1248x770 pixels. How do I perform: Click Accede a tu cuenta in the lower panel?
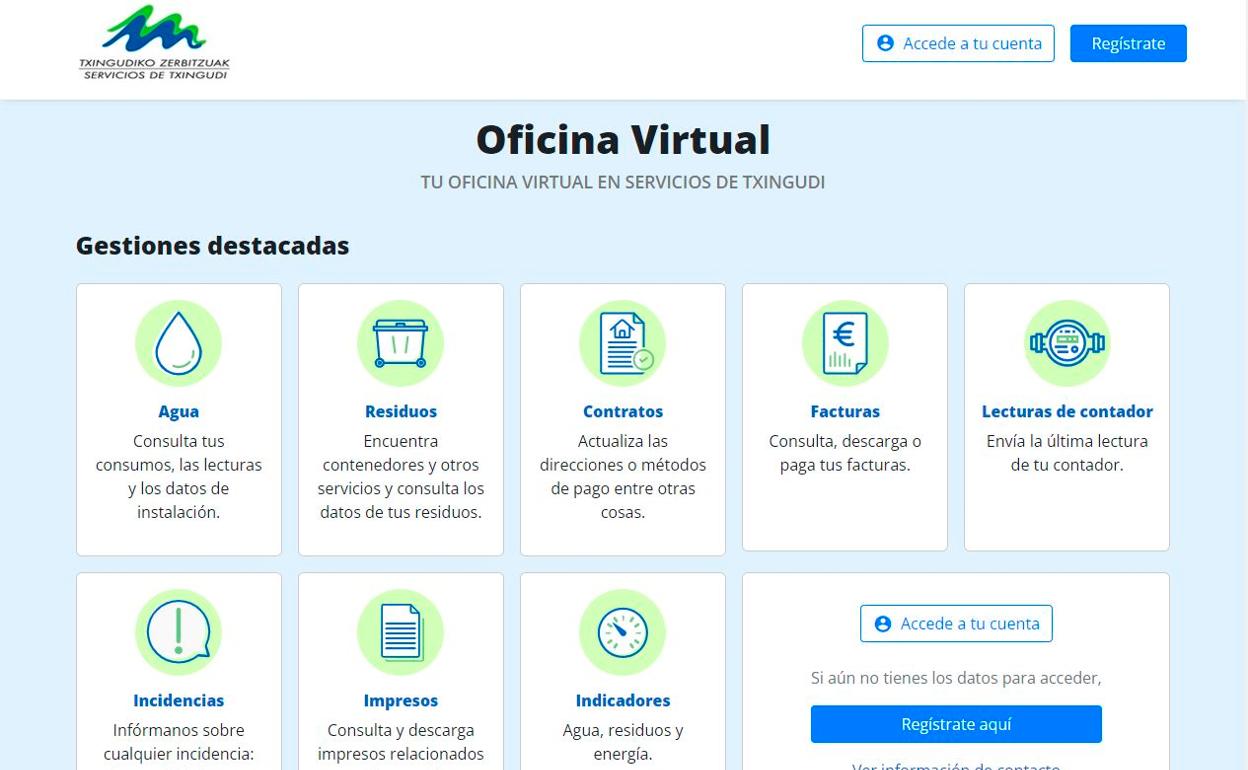click(x=956, y=623)
